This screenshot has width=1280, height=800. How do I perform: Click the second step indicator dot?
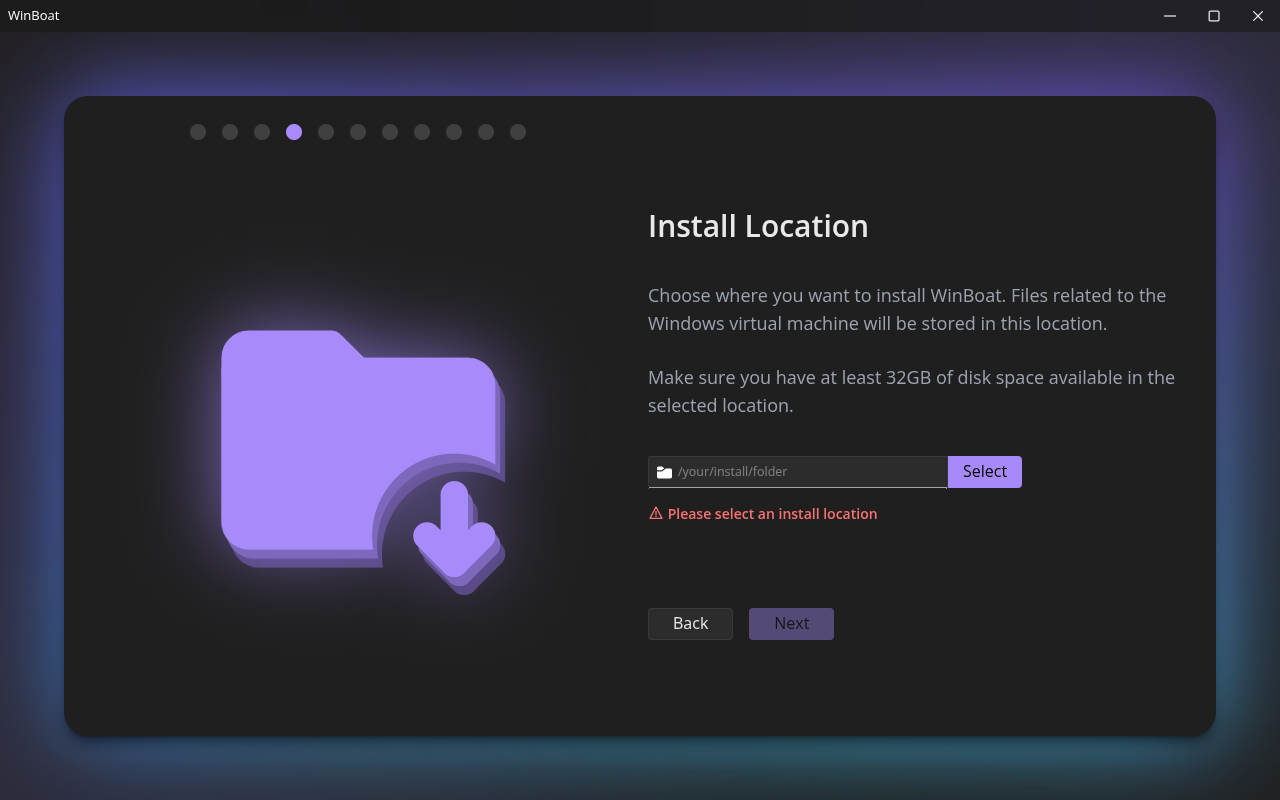230,132
